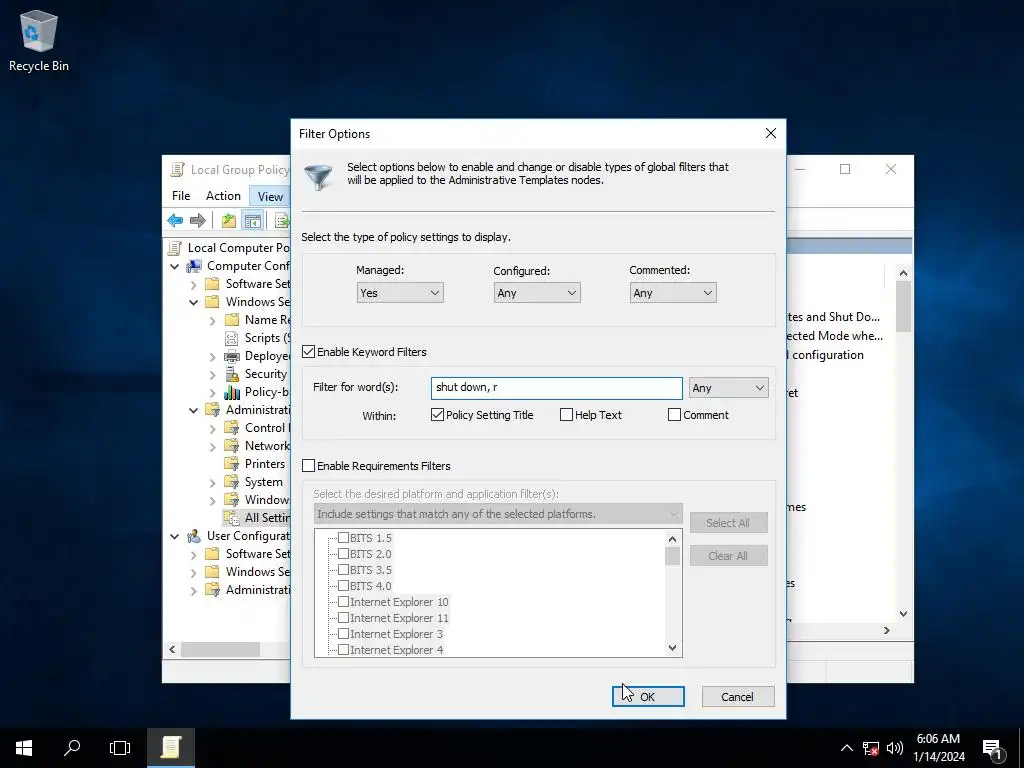Toggle the Policy Setting Title checkbox
The height and width of the screenshot is (768, 1024).
438,415
